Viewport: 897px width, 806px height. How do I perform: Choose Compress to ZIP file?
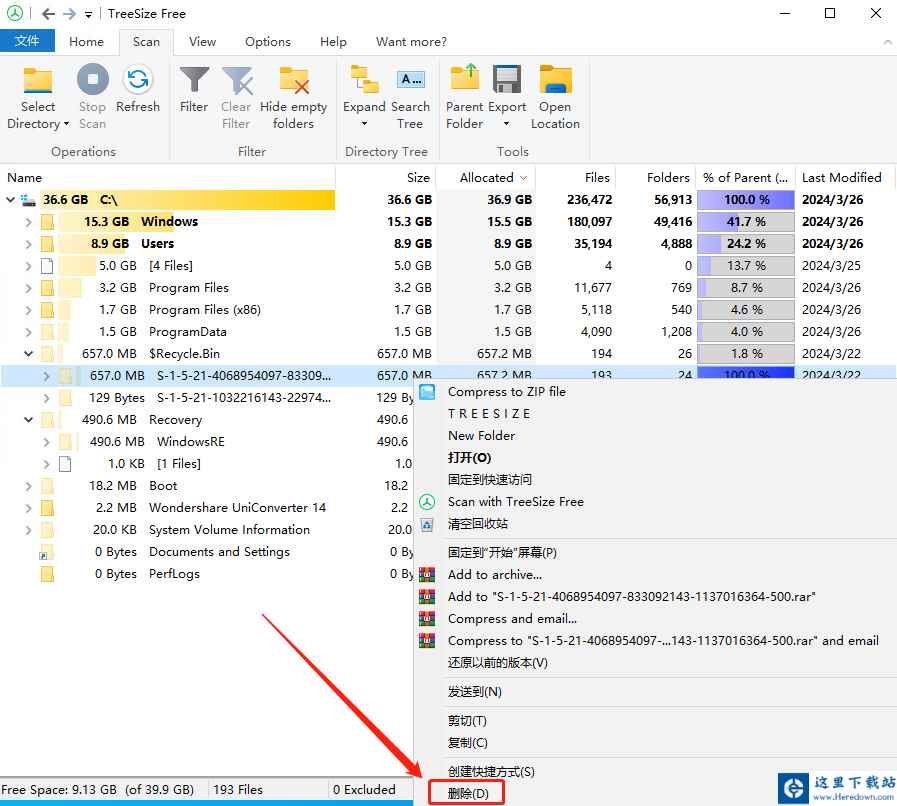[506, 392]
